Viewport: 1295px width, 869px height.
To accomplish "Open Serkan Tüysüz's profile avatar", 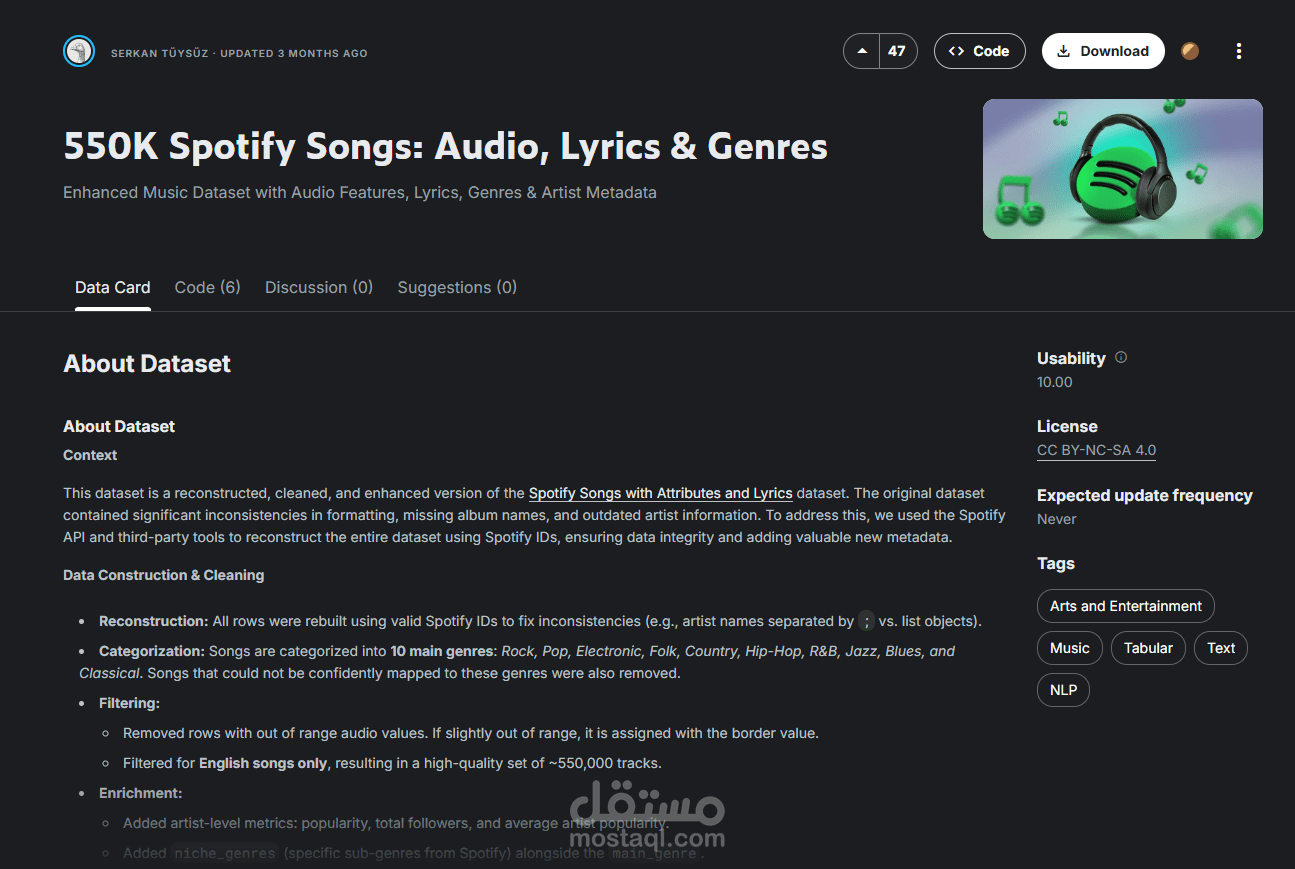I will (x=79, y=51).
